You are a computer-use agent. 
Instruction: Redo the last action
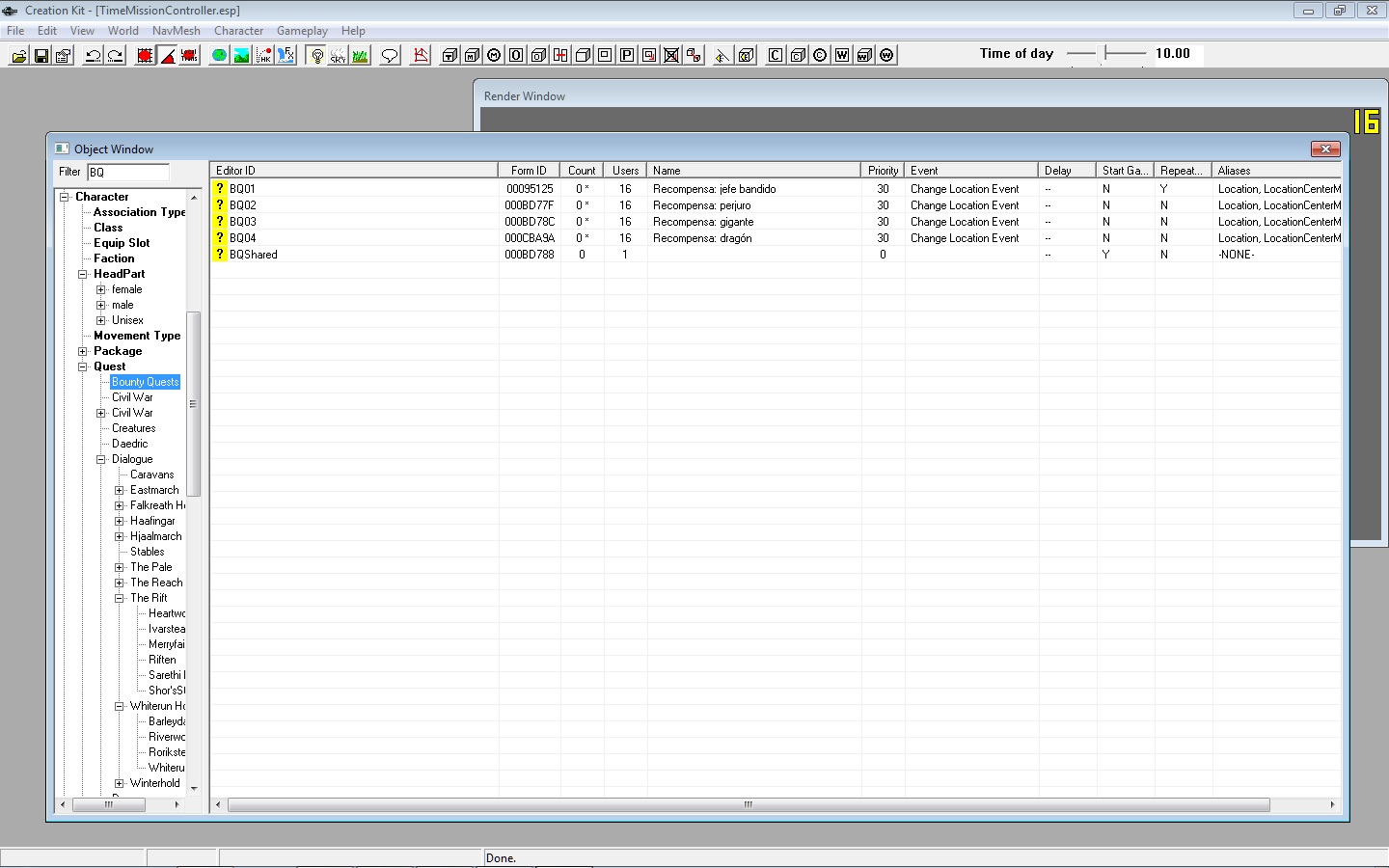pos(115,55)
